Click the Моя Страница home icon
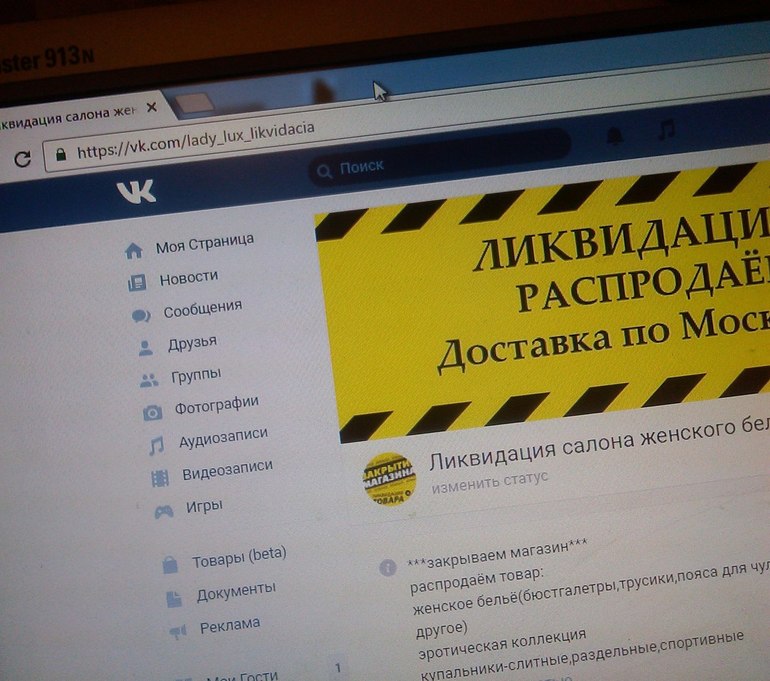 pyautogui.click(x=133, y=250)
